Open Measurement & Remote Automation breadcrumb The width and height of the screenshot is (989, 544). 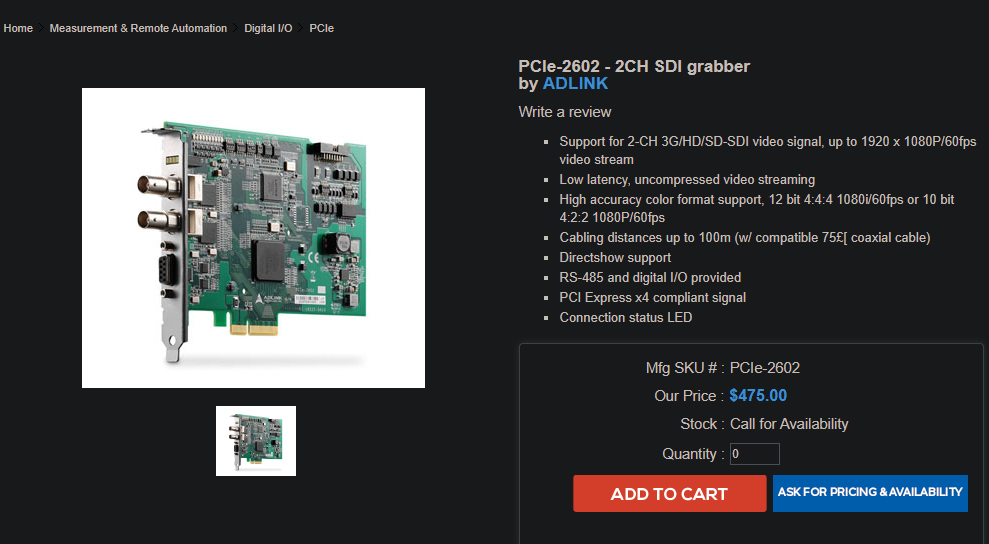pyautogui.click(x=138, y=28)
